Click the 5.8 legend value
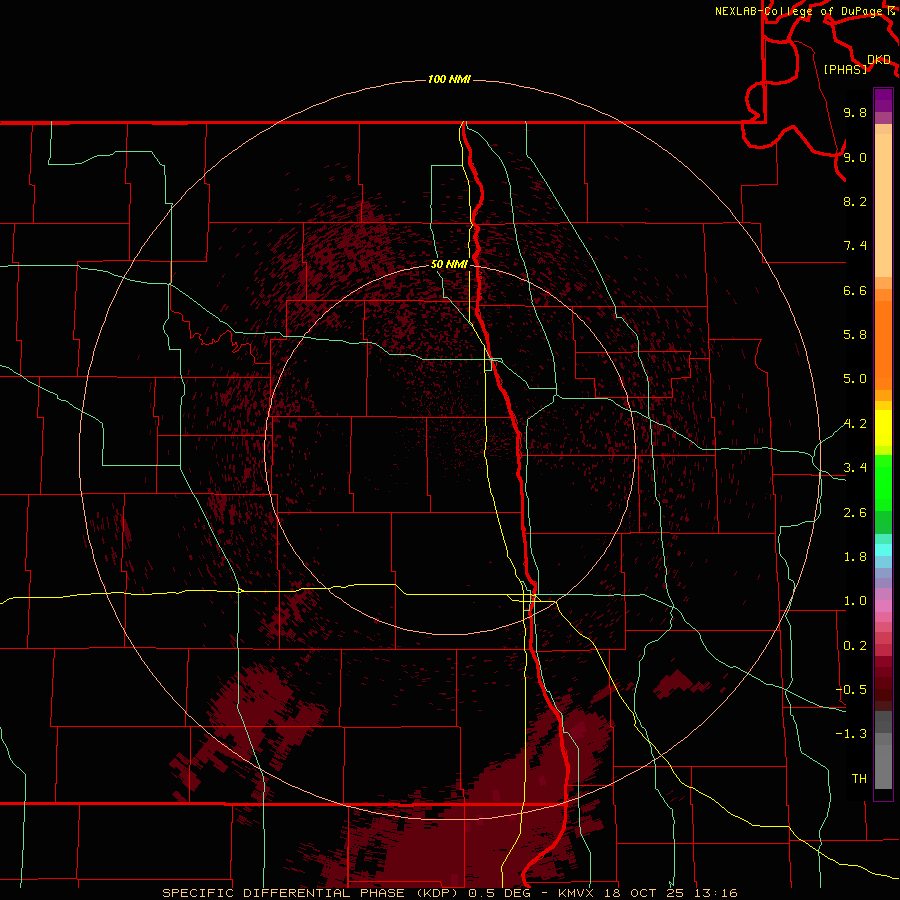The image size is (900, 900). coord(855,335)
